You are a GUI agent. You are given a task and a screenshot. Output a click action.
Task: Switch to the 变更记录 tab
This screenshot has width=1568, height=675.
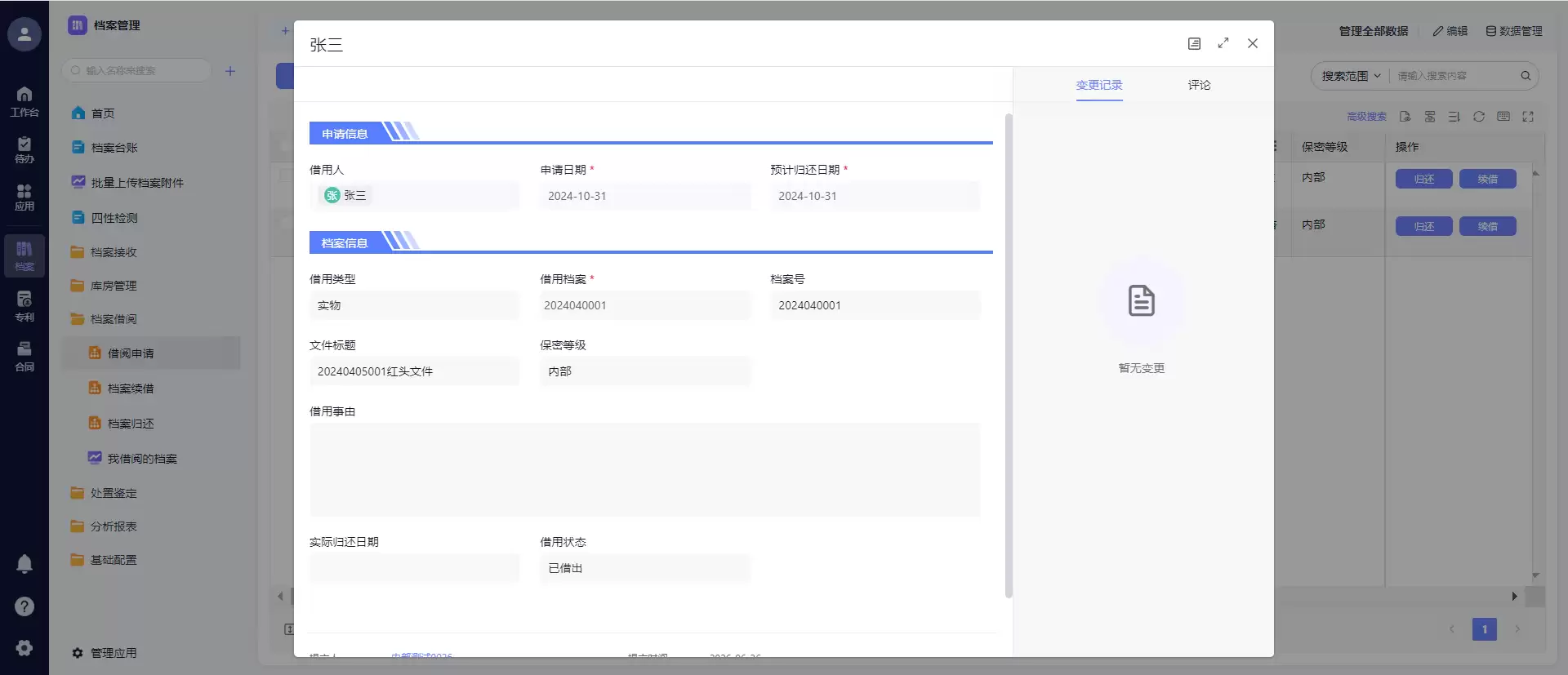pyautogui.click(x=1099, y=85)
